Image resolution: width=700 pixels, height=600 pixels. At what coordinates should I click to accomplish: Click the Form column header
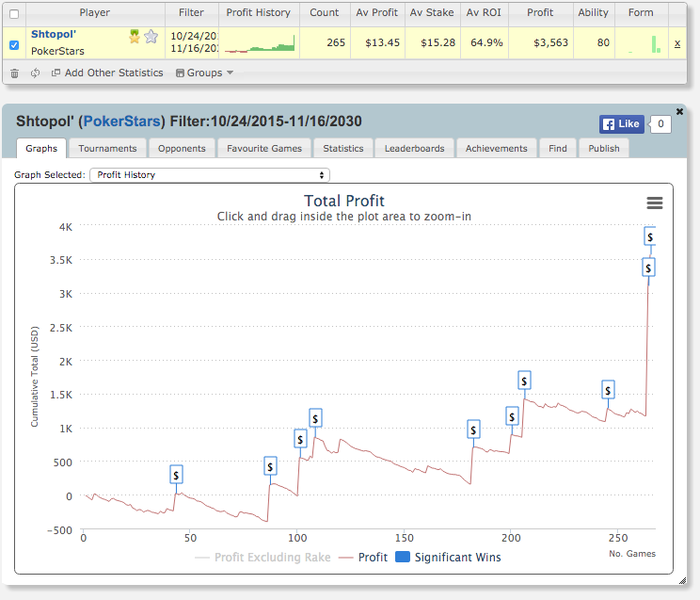[641, 12]
